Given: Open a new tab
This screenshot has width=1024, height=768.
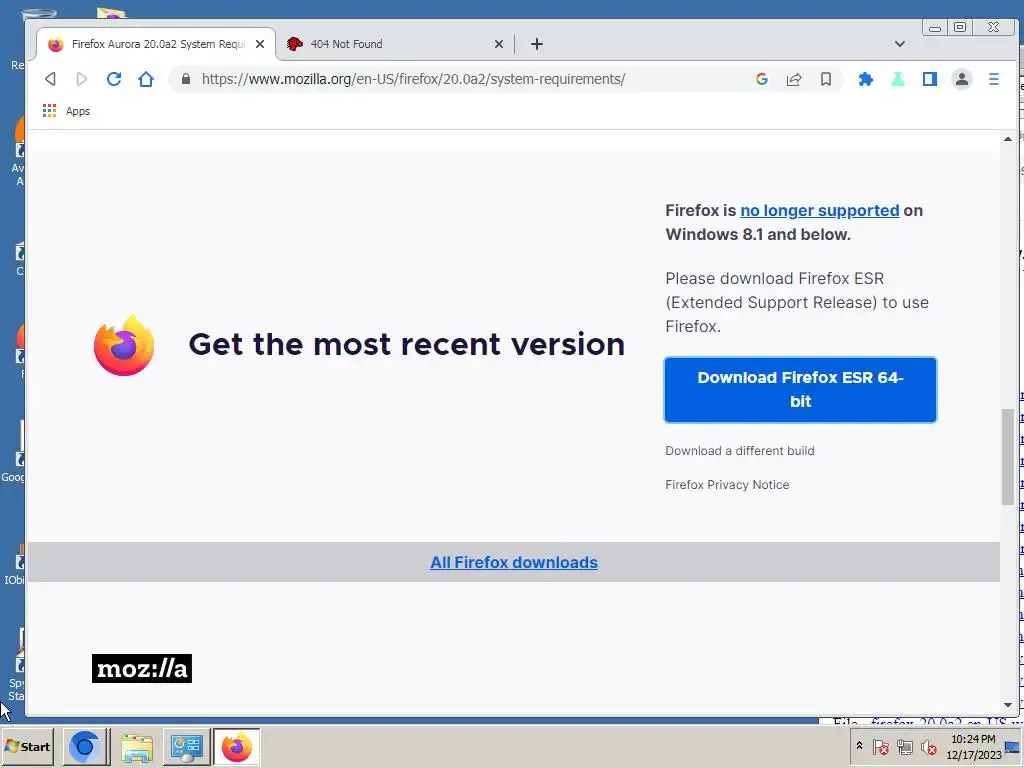Looking at the screenshot, I should coord(537,44).
